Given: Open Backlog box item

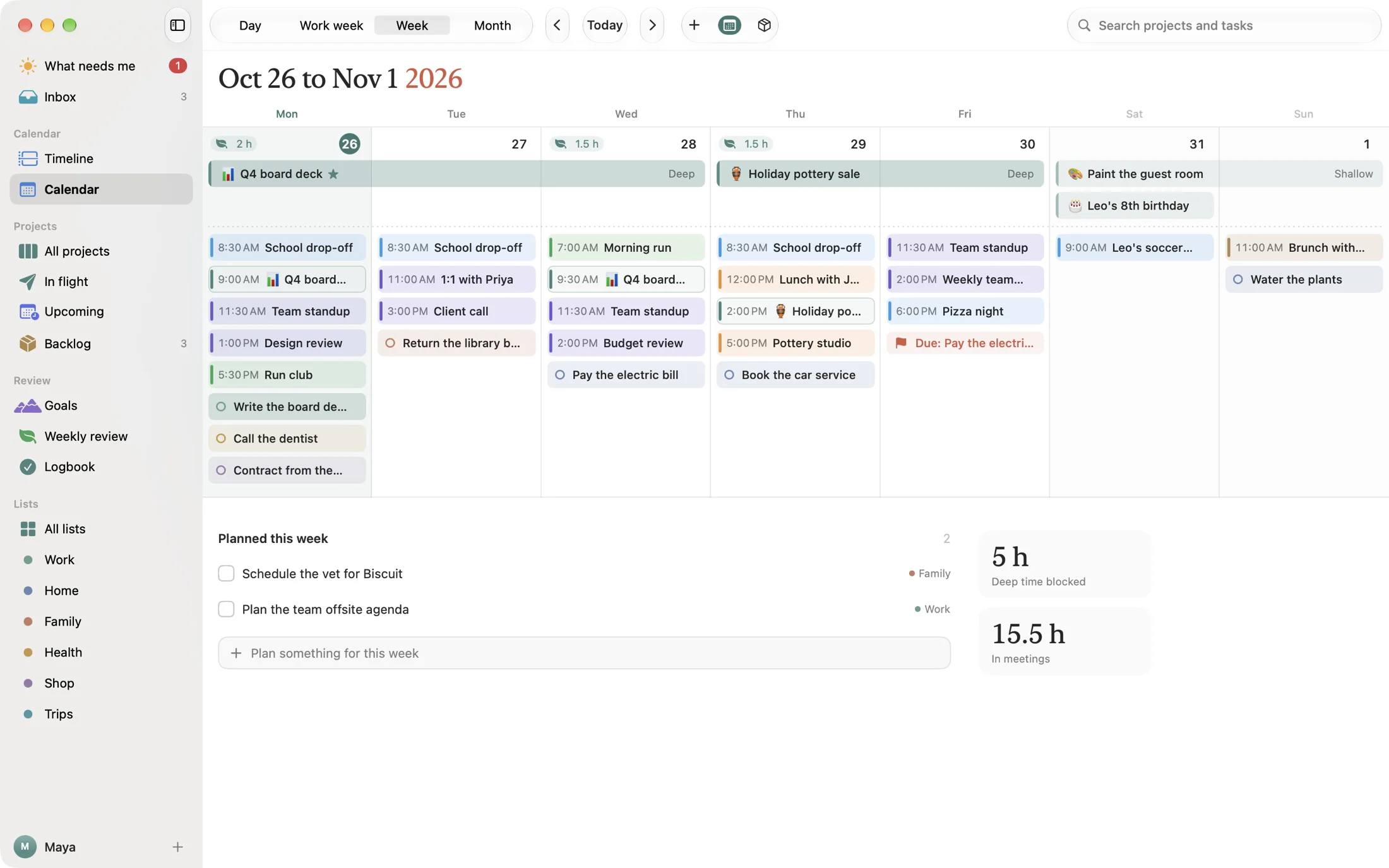Looking at the screenshot, I should pyautogui.click(x=101, y=343).
